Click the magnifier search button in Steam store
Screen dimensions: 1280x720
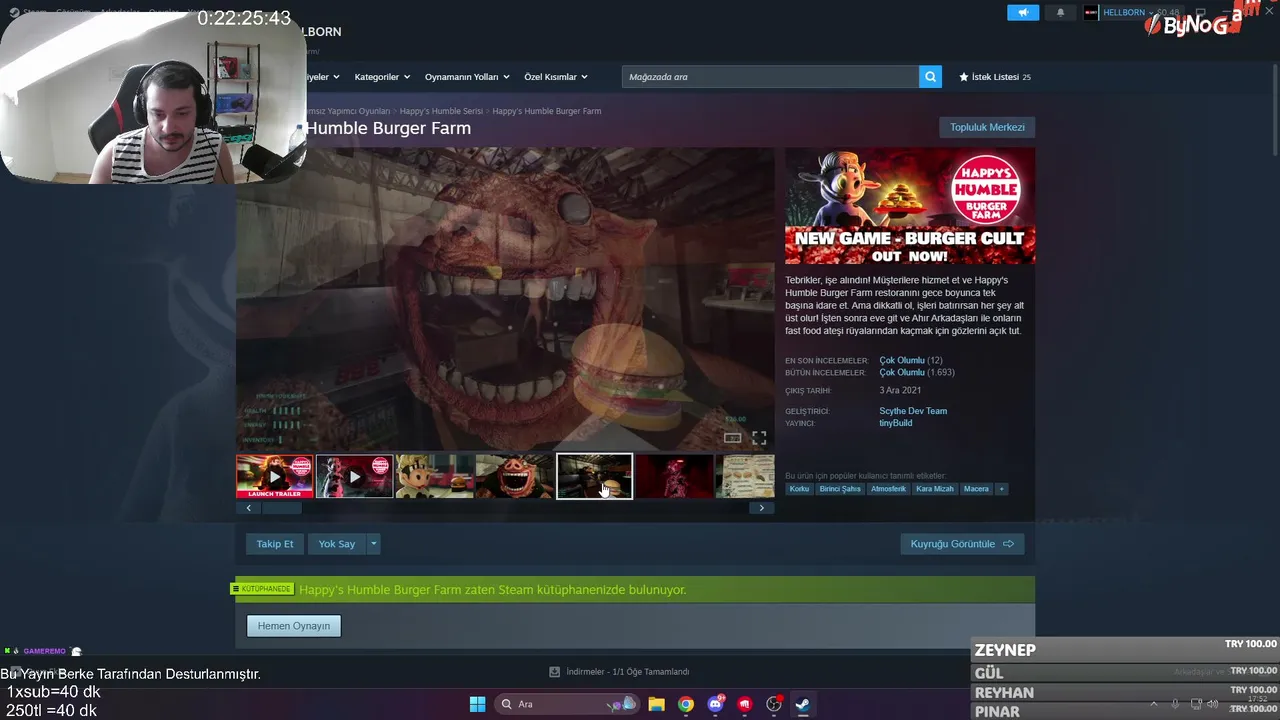[x=930, y=77]
